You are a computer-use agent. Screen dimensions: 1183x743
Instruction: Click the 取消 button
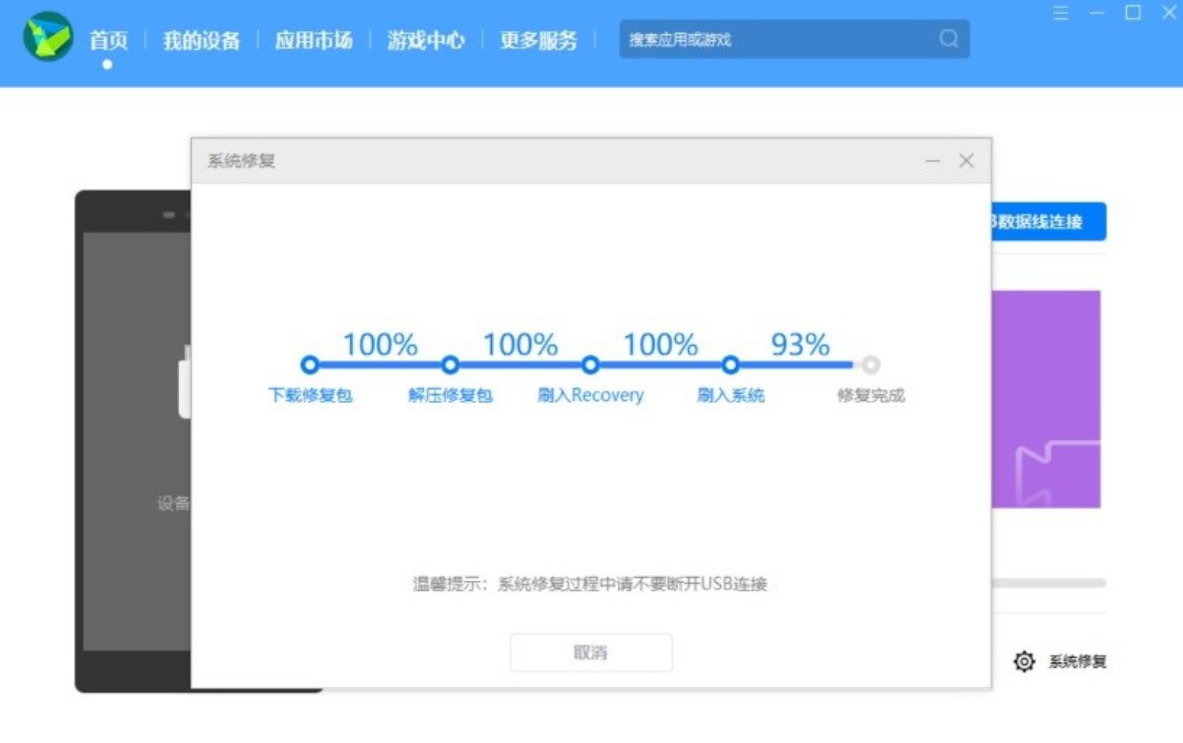click(591, 652)
